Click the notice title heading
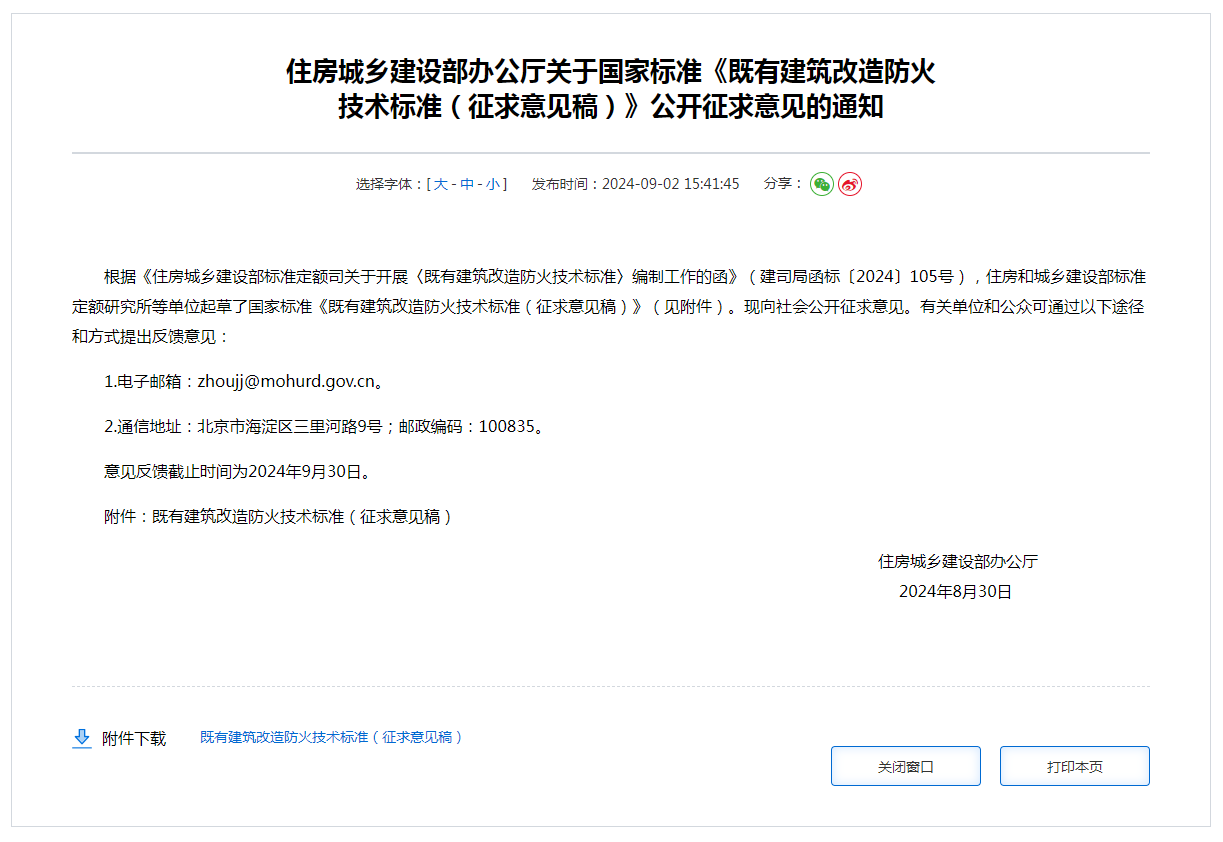 (x=610, y=89)
